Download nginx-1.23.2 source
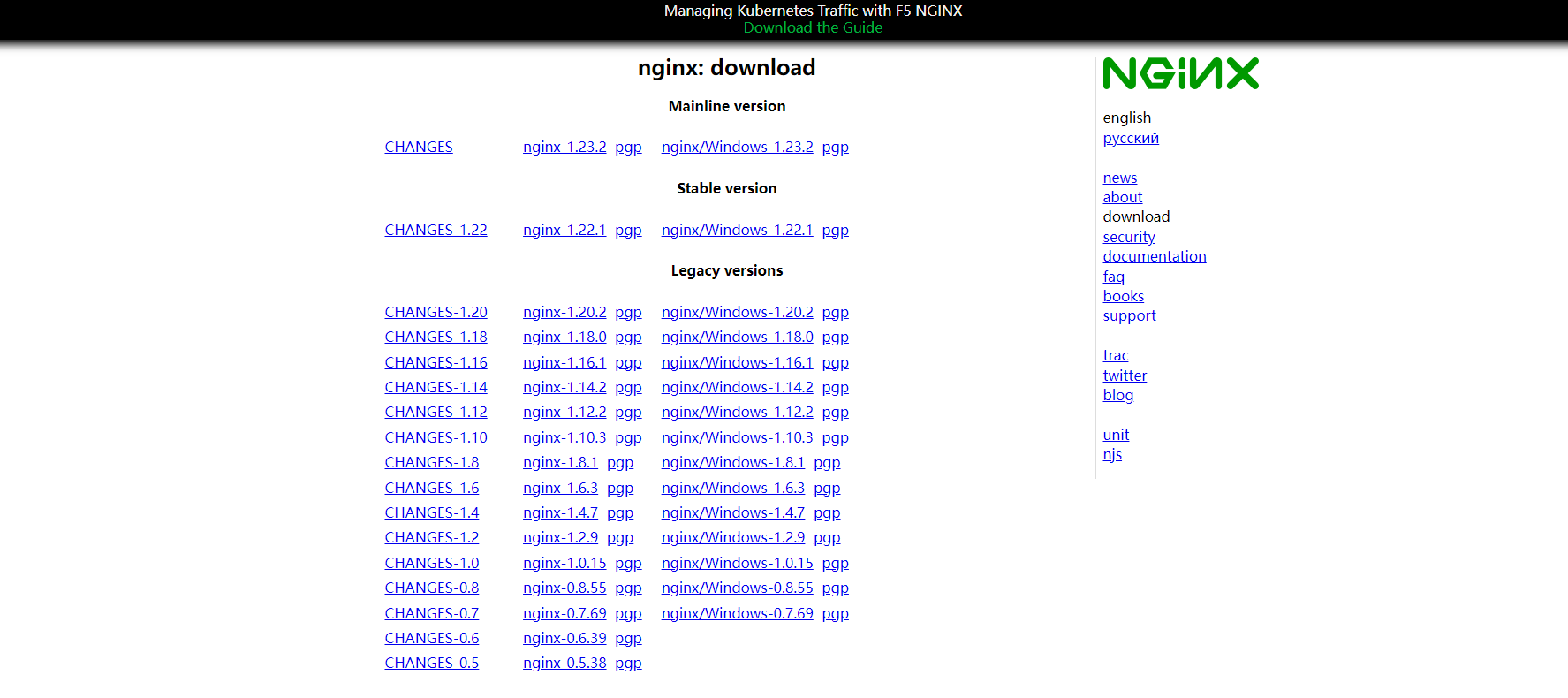This screenshot has width=1568, height=698. [x=564, y=147]
